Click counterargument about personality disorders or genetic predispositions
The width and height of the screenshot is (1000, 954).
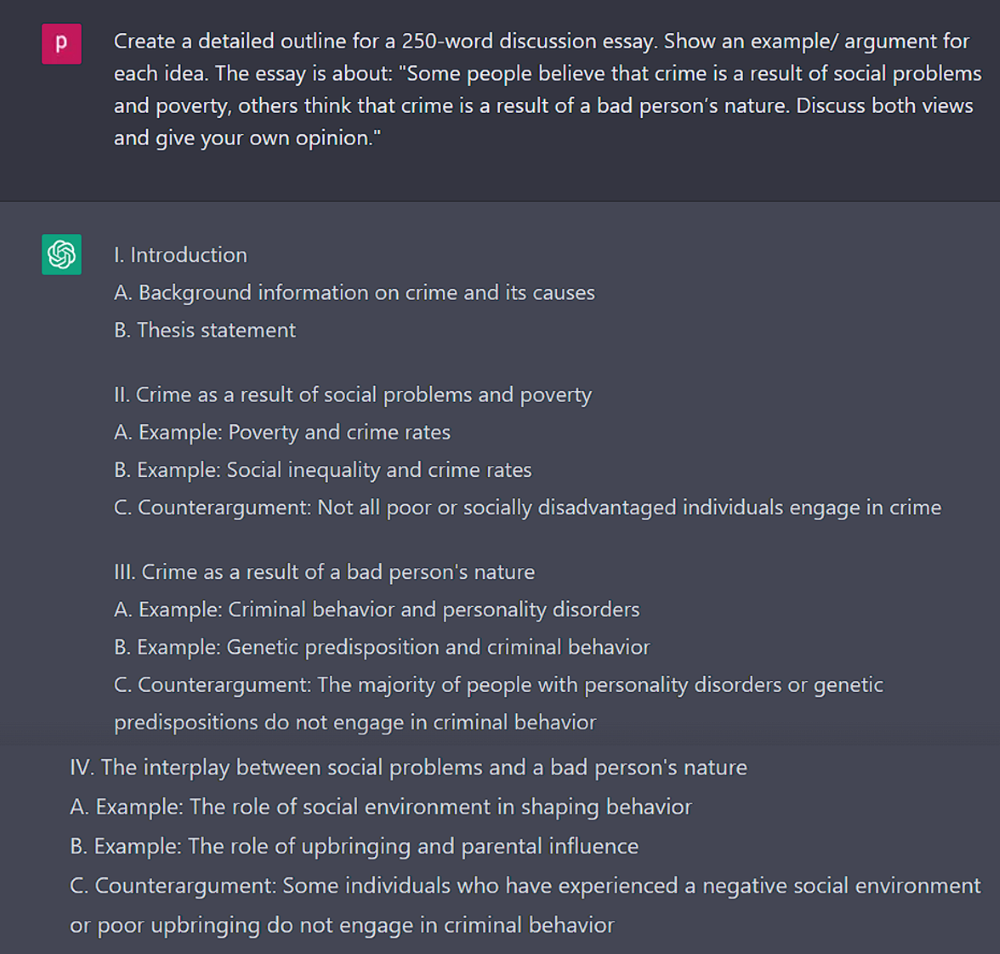coord(499,703)
